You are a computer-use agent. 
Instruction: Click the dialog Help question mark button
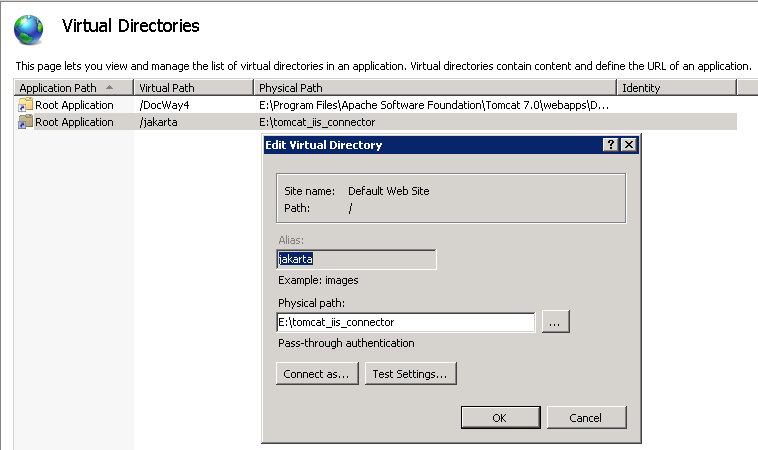click(x=610, y=145)
